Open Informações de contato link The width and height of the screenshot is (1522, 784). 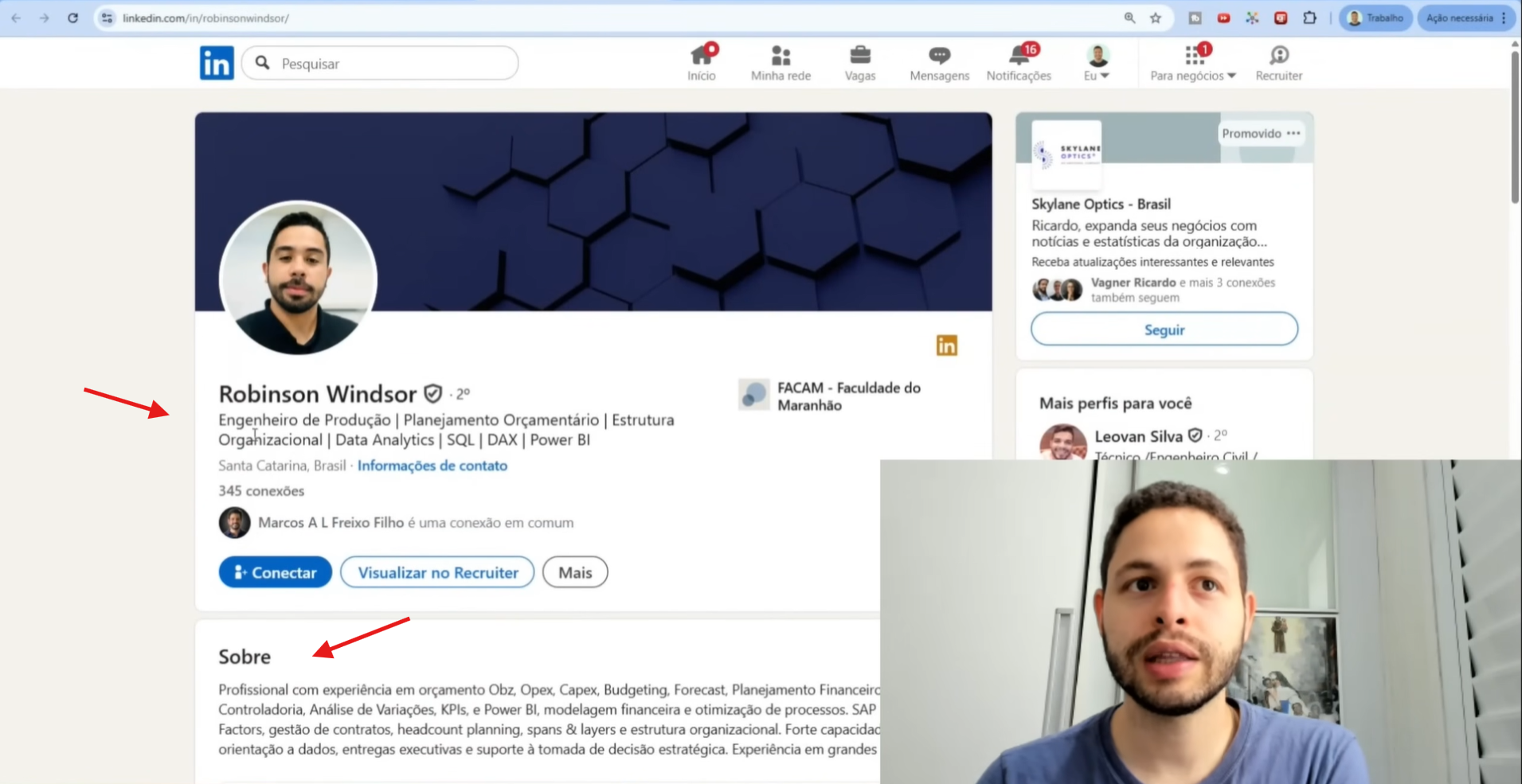432,466
